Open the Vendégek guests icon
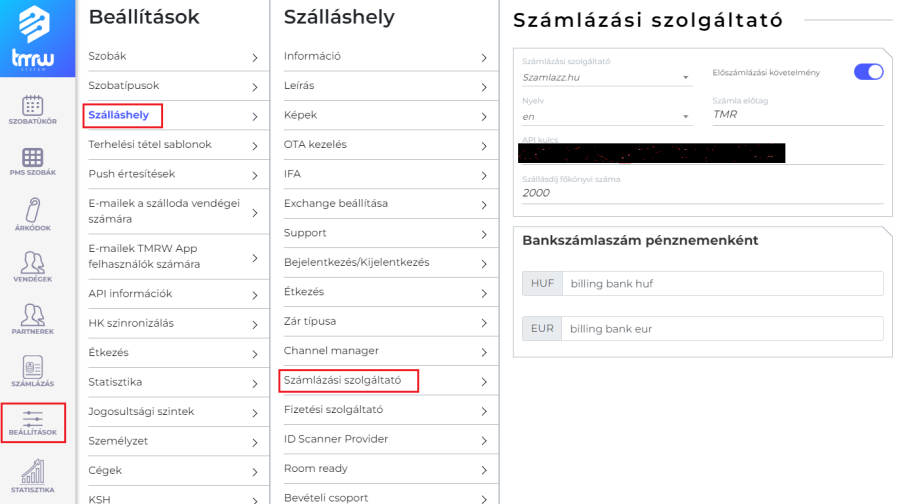This screenshot has width=900, height=504. point(33,264)
